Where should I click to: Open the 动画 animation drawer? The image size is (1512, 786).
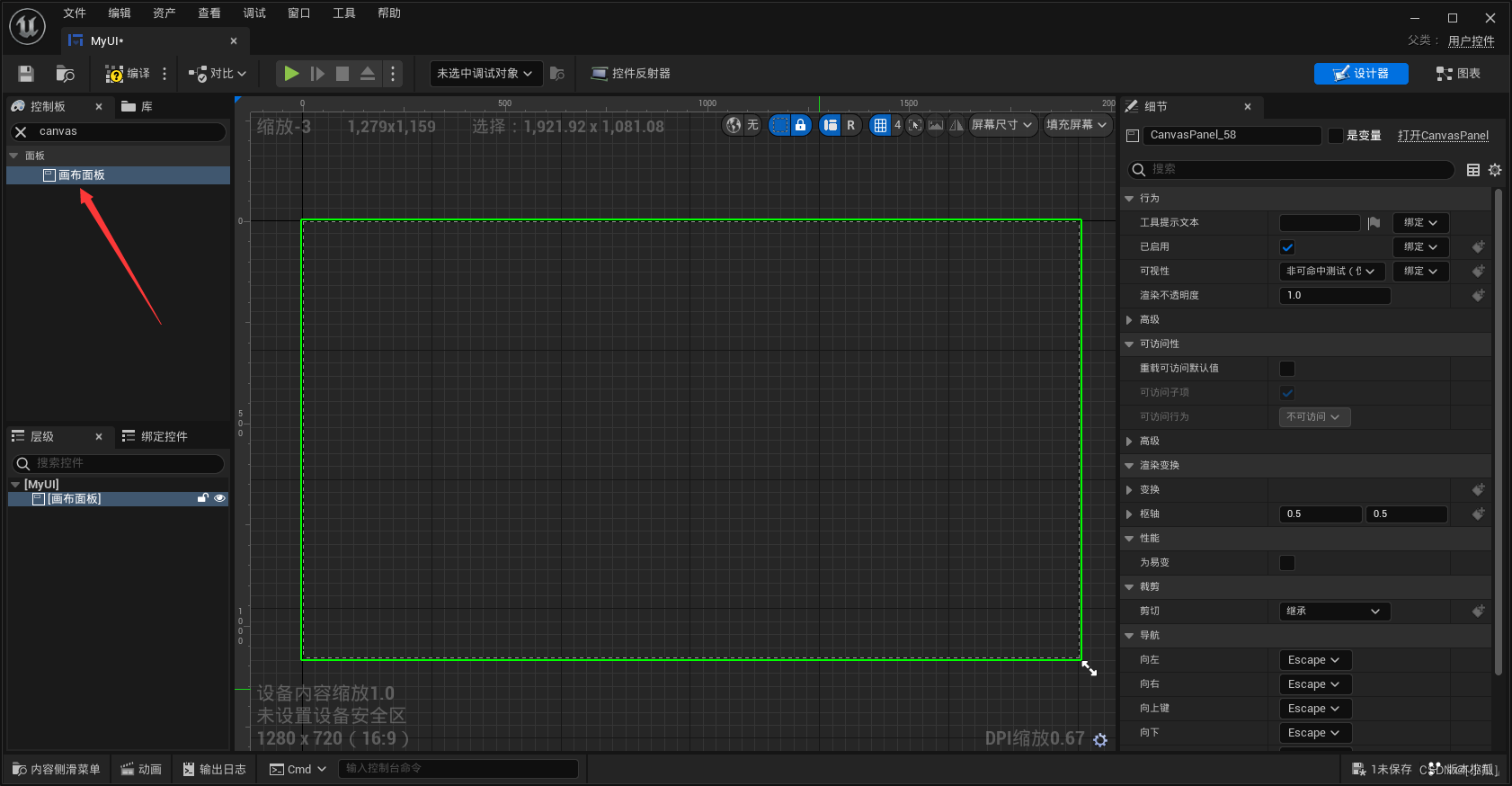point(141,770)
